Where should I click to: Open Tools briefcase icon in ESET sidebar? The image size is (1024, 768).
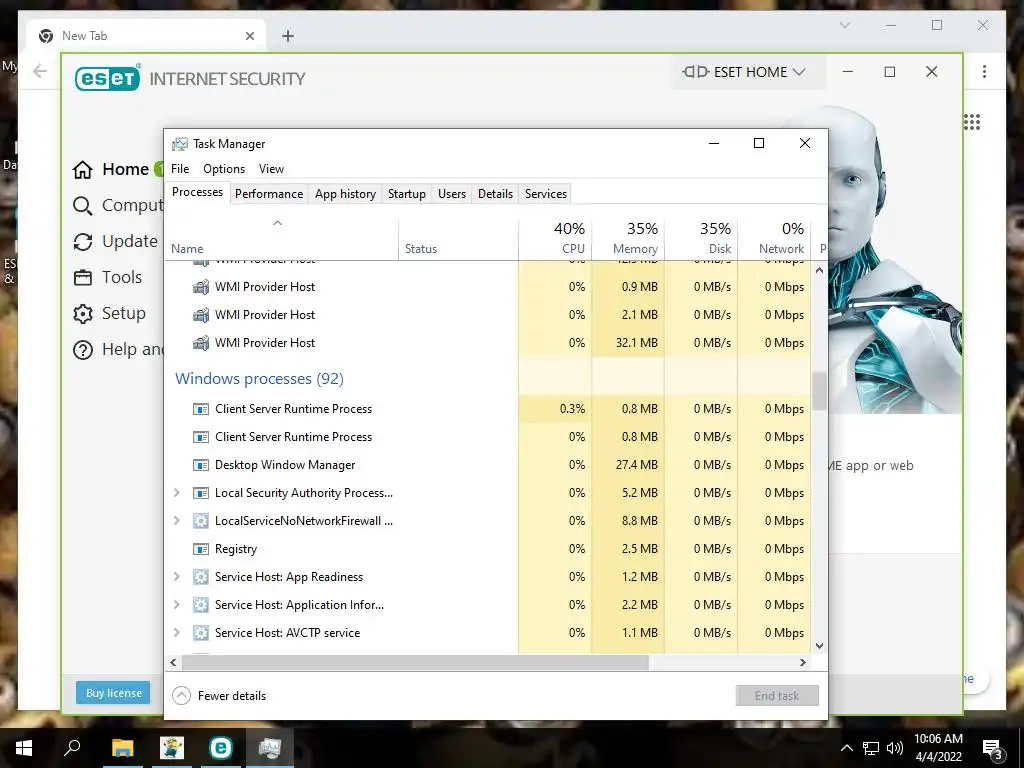coord(82,278)
